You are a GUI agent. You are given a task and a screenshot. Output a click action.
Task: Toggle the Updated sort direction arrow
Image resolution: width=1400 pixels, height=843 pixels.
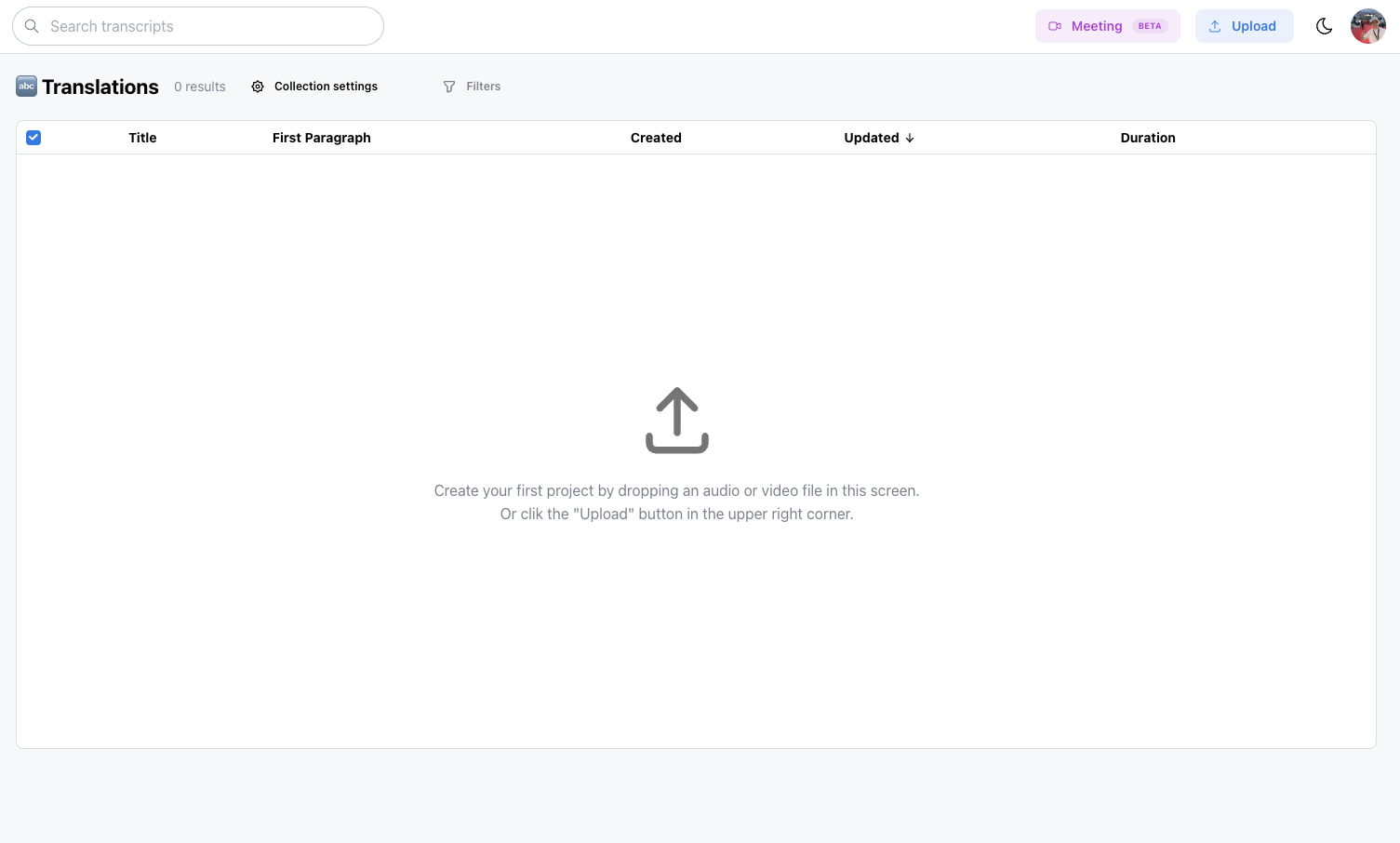[x=910, y=138]
